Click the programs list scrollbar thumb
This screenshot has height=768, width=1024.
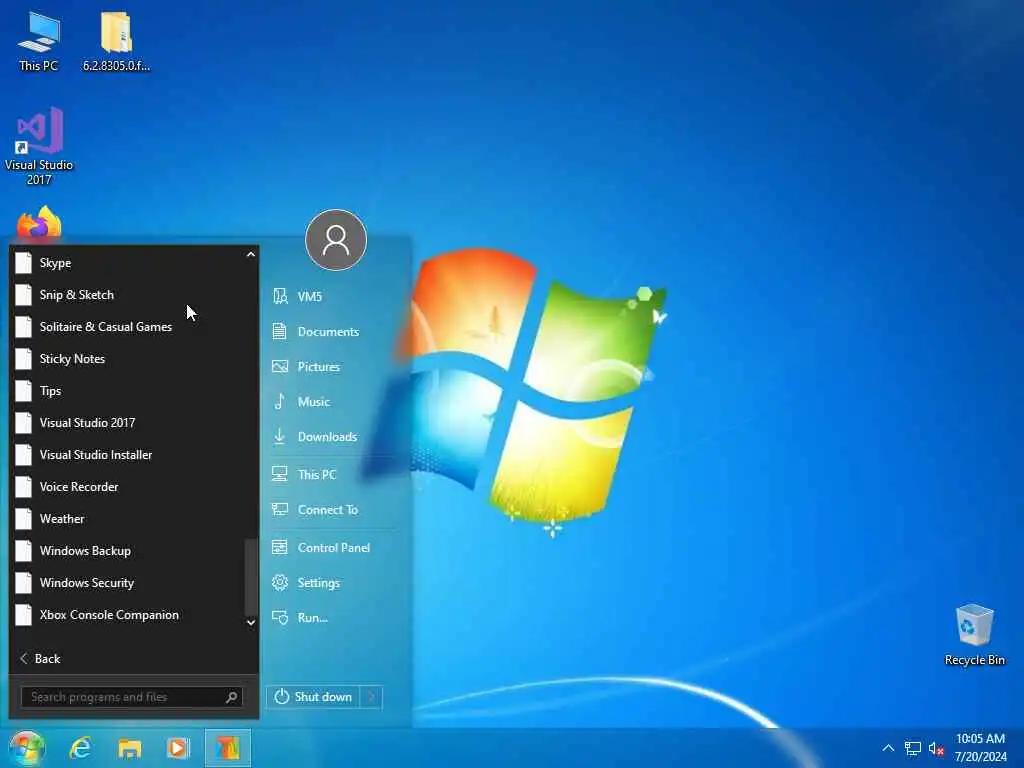click(251, 576)
